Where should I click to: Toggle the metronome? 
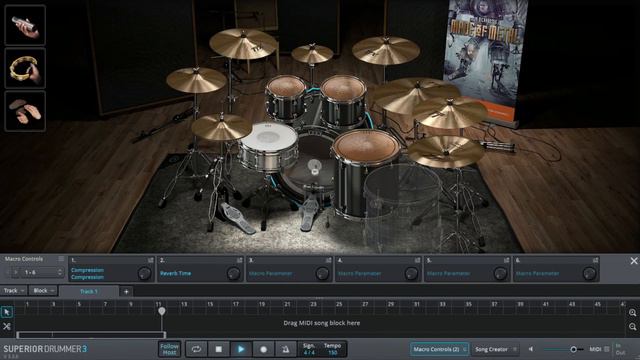285,349
